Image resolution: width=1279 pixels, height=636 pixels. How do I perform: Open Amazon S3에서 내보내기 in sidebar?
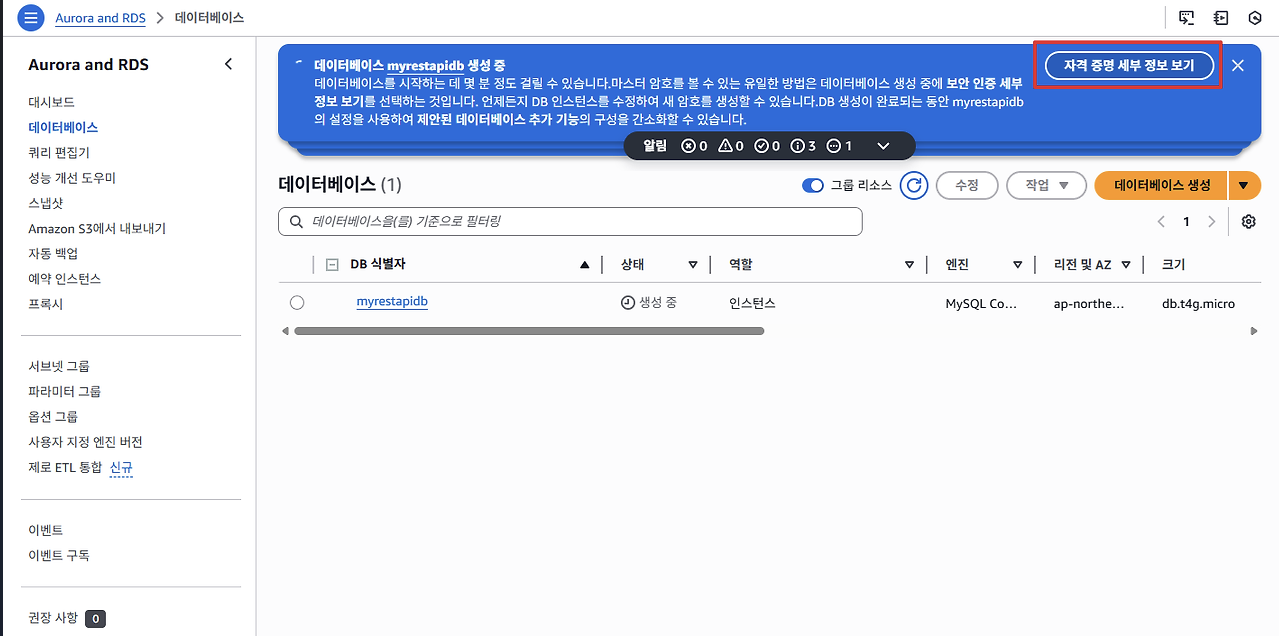[x=97, y=228]
